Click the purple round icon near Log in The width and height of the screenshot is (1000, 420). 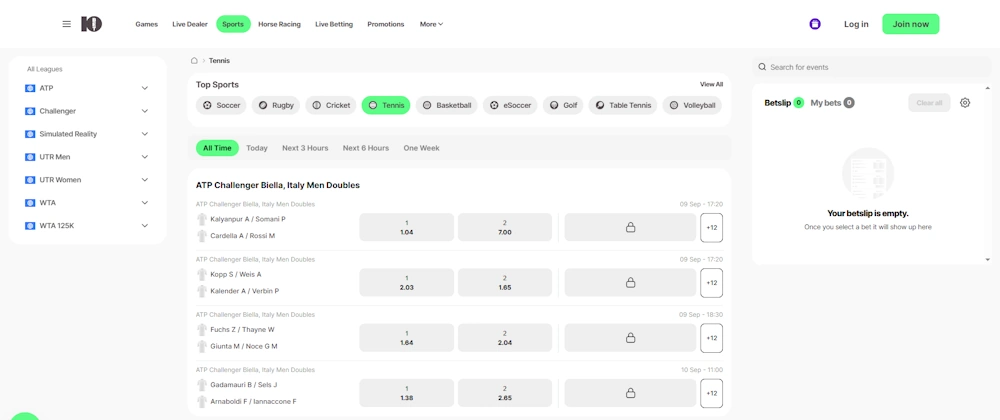click(814, 24)
